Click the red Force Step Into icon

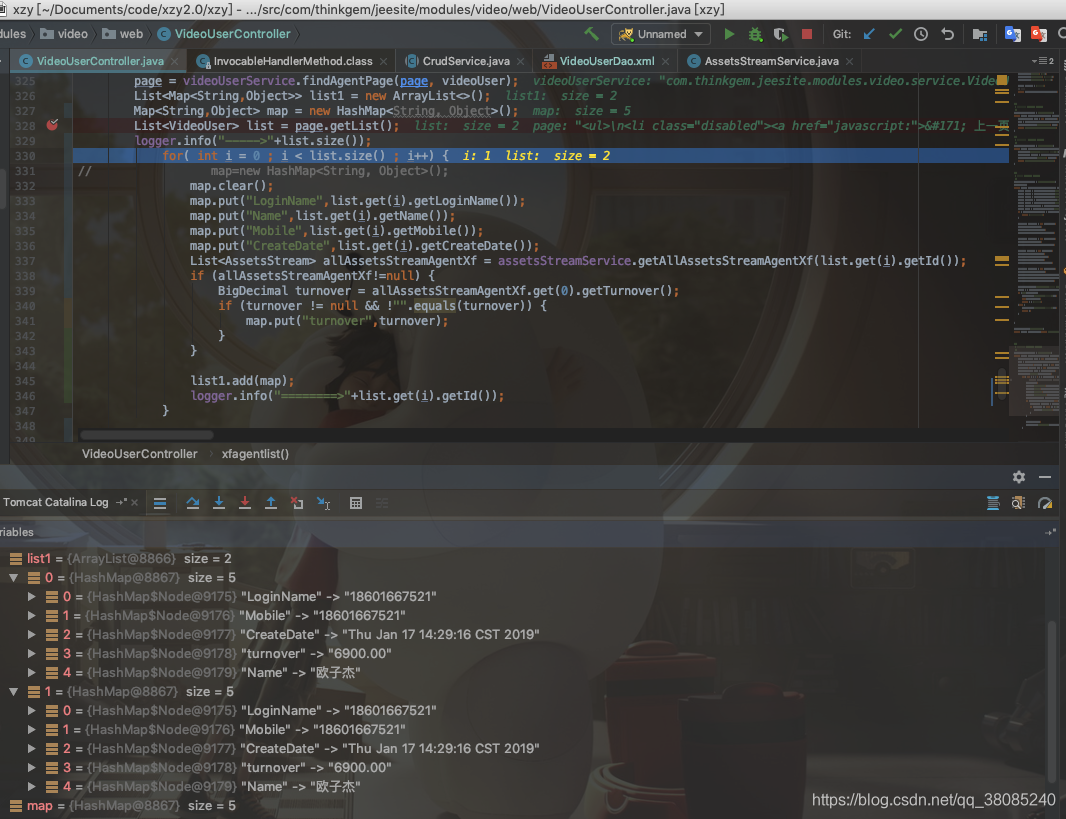click(245, 503)
